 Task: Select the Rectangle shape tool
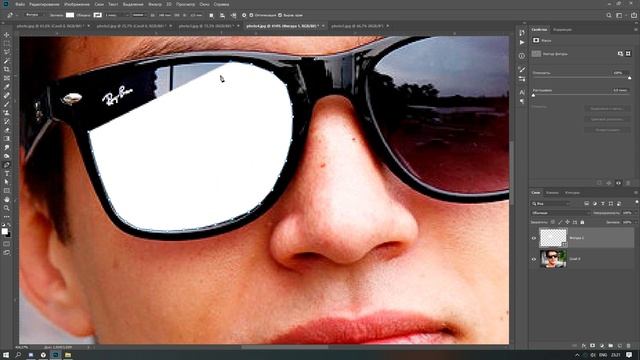[7, 191]
